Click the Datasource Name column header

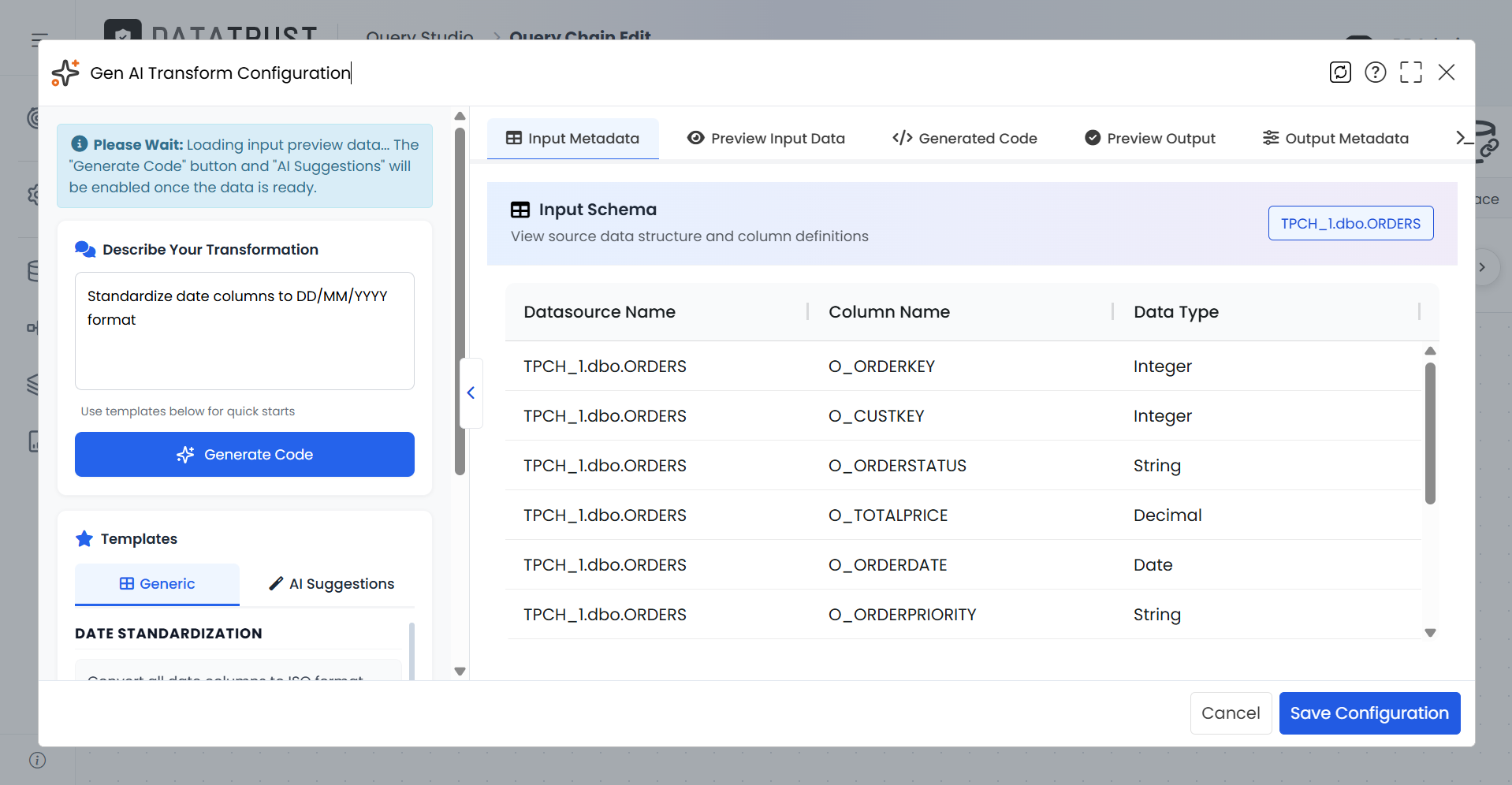pos(599,312)
